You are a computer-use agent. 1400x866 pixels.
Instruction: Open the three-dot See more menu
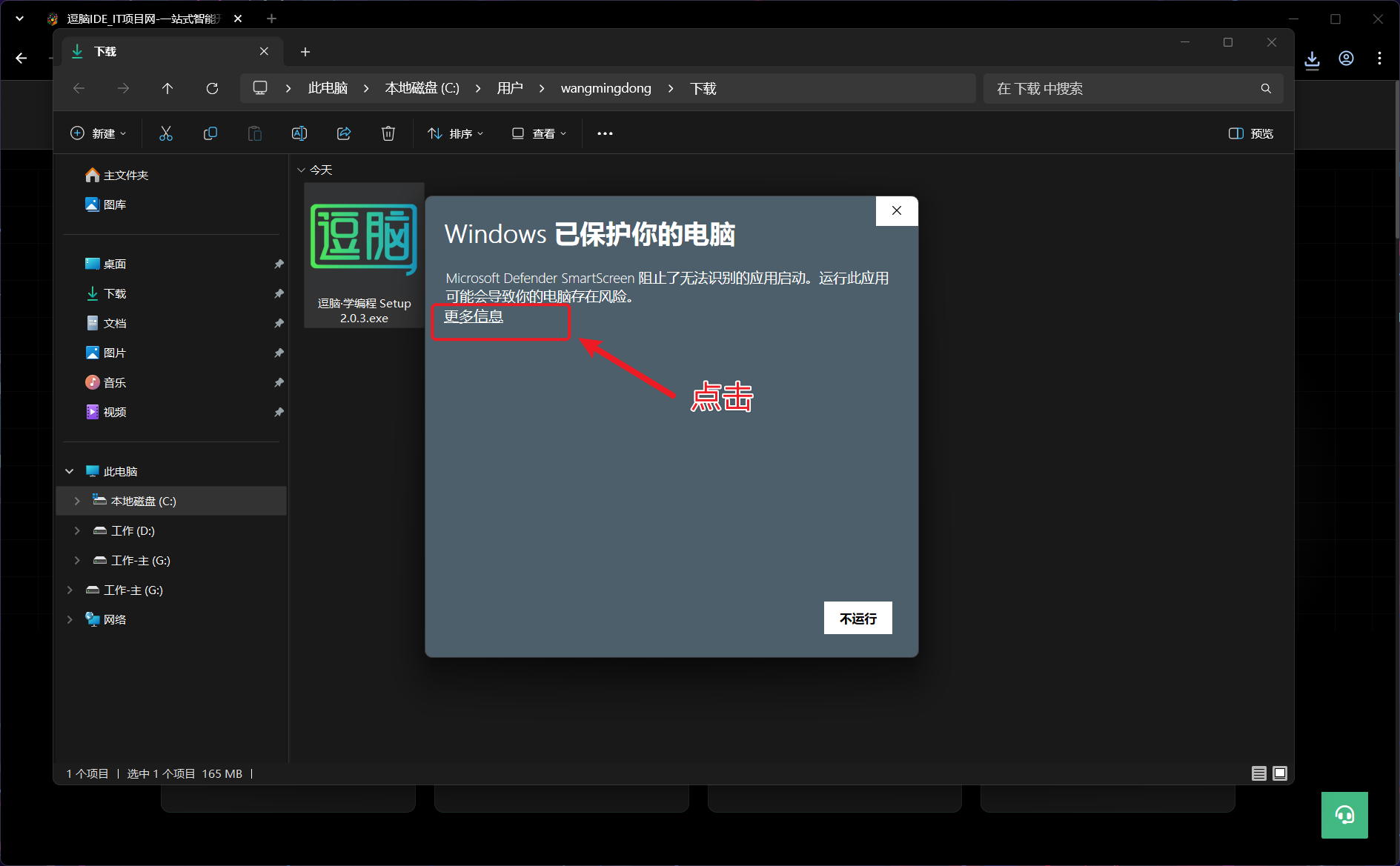[x=605, y=133]
